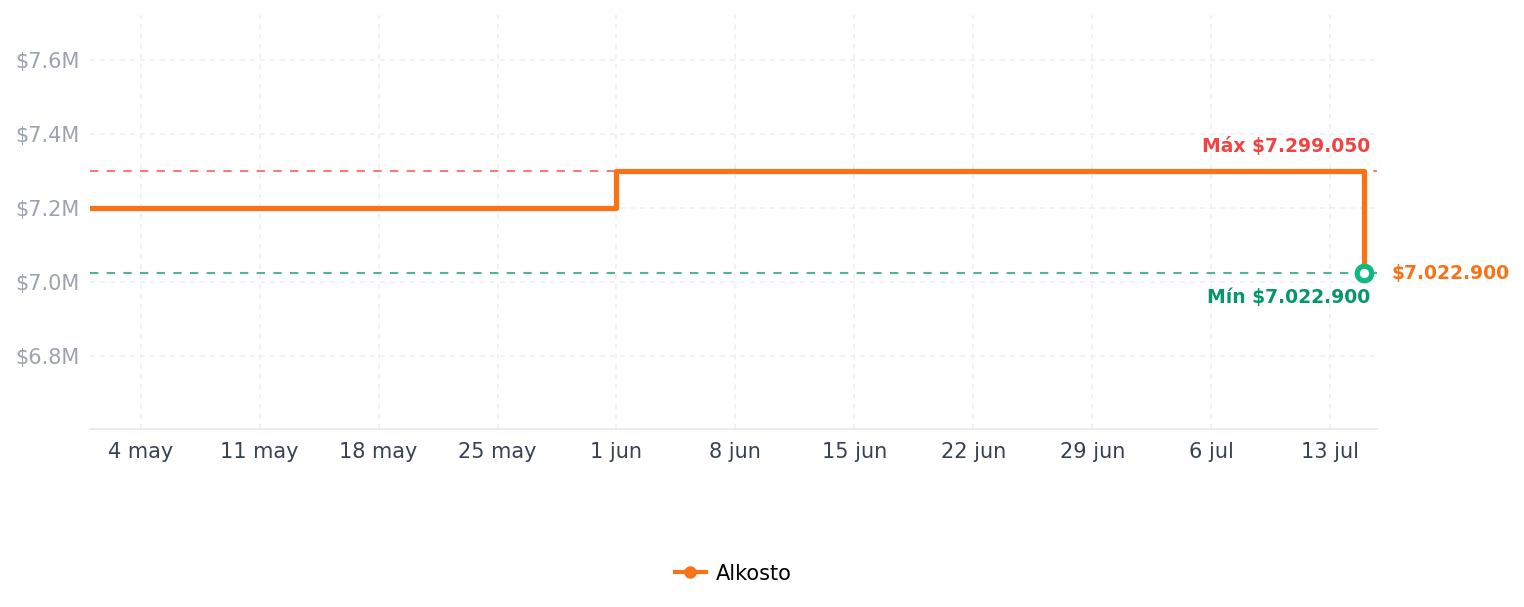Click the green minimum price data point
The height and width of the screenshot is (607, 1524).
[x=1364, y=273]
